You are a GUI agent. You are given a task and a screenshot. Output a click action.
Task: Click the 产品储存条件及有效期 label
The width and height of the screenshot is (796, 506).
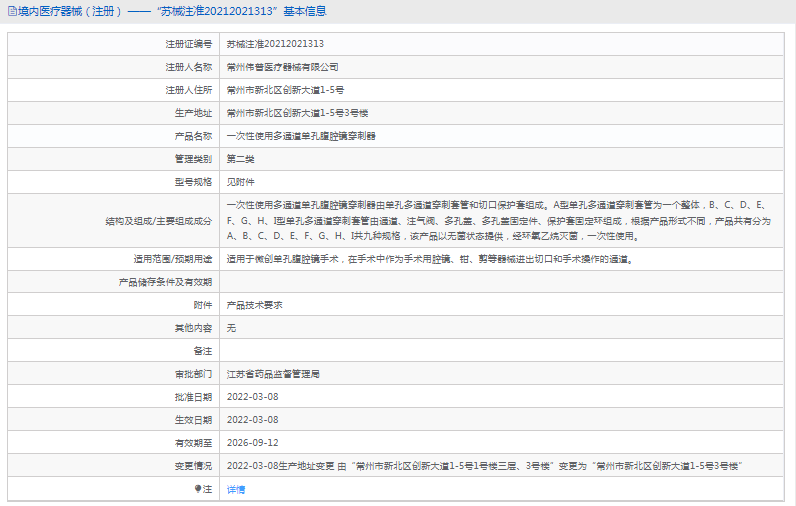(x=165, y=282)
